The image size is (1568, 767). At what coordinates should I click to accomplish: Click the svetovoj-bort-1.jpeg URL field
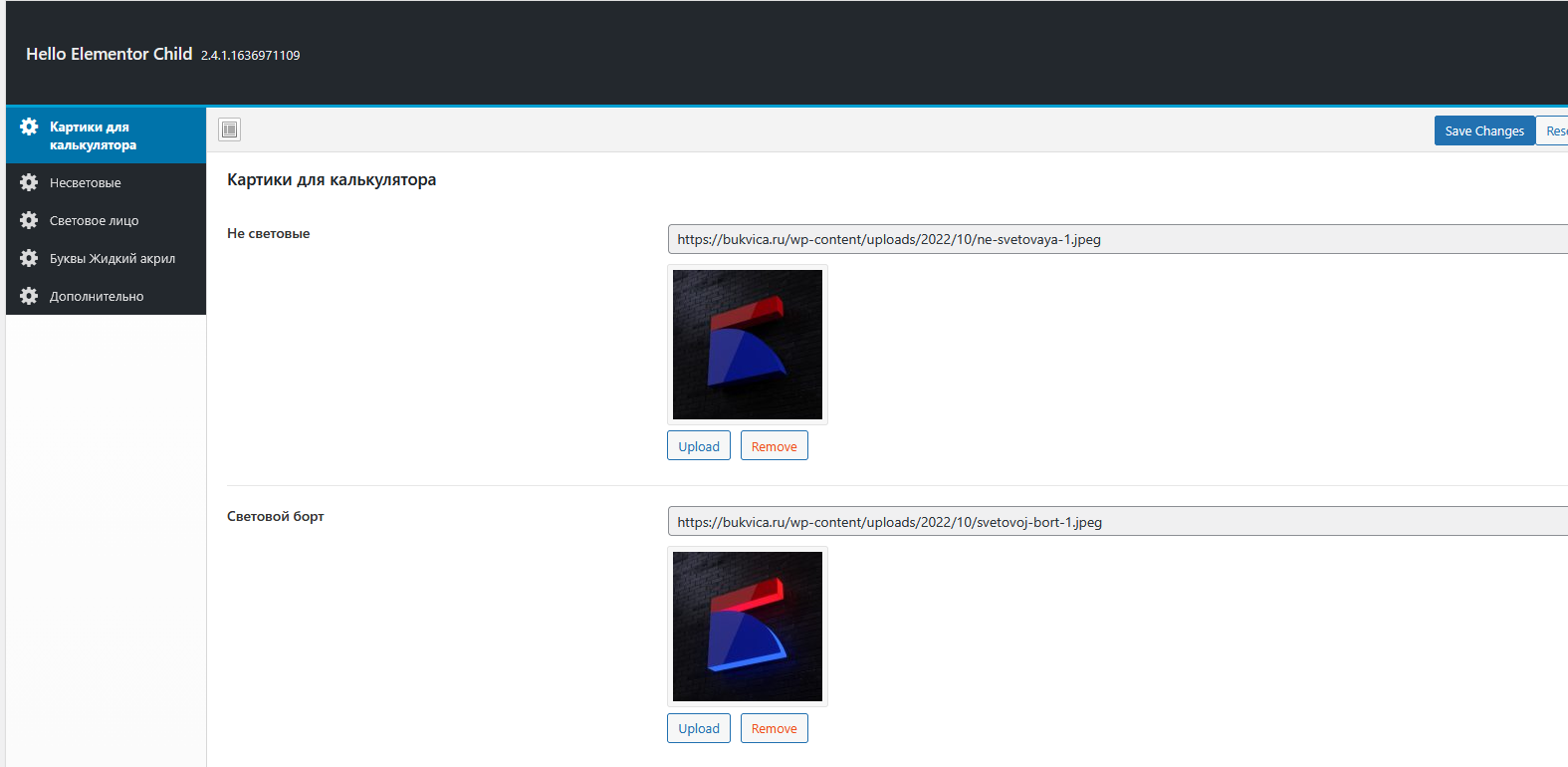(x=1115, y=522)
